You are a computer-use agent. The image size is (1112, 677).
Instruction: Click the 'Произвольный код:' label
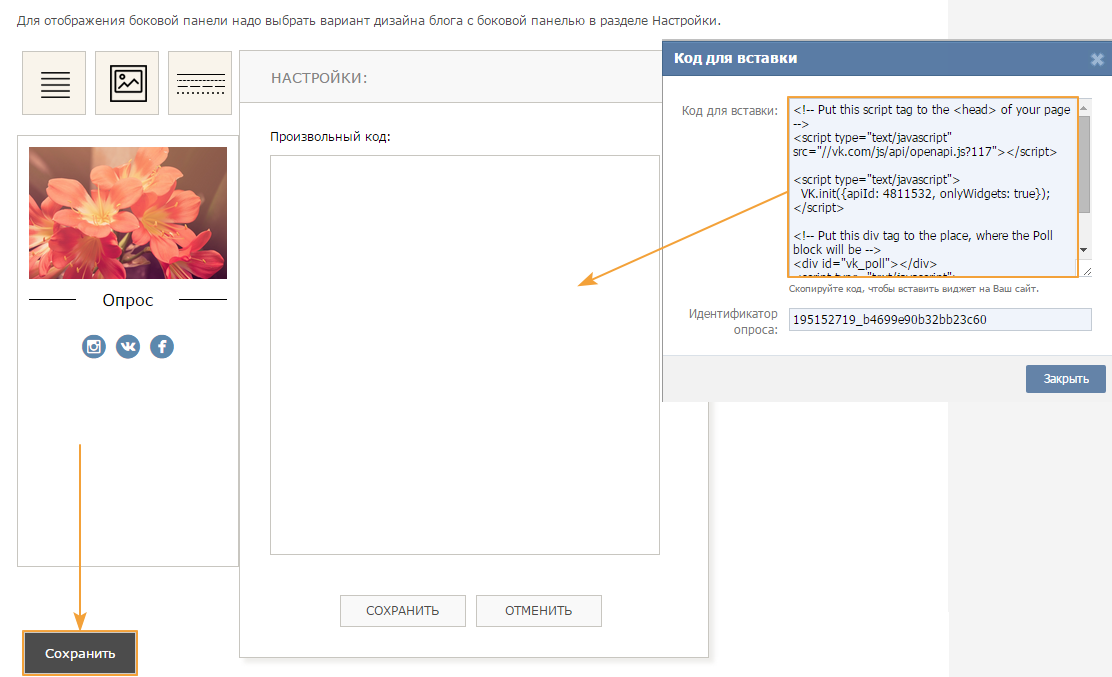coord(330,137)
